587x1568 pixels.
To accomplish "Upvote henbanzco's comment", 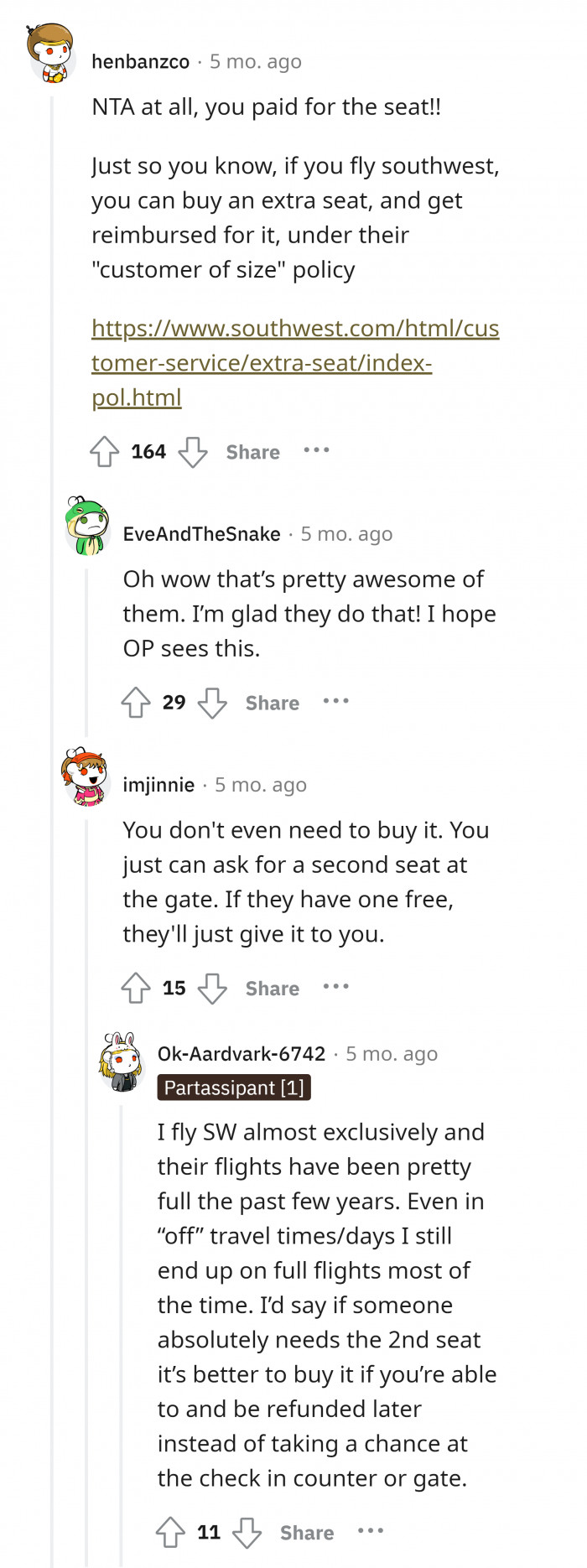I will (x=105, y=451).
